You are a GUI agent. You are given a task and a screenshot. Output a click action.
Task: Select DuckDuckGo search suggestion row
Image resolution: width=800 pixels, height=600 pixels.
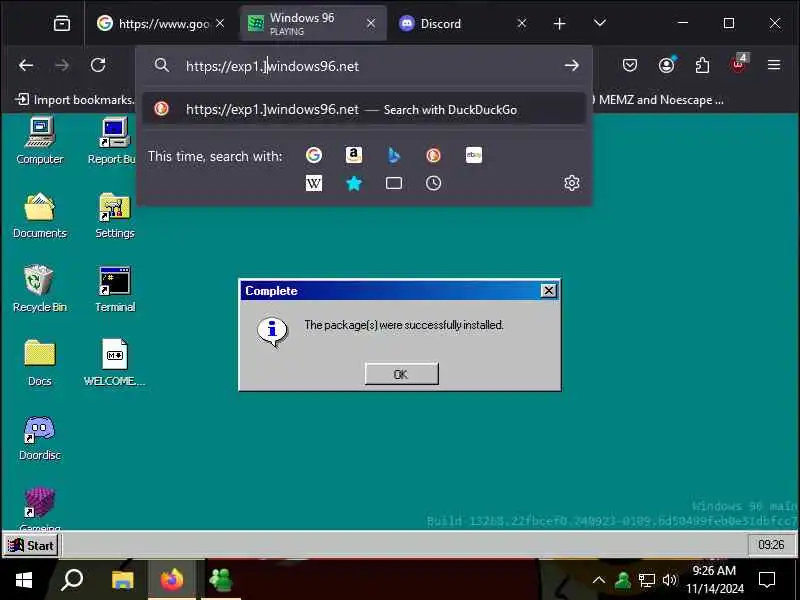tap(364, 109)
